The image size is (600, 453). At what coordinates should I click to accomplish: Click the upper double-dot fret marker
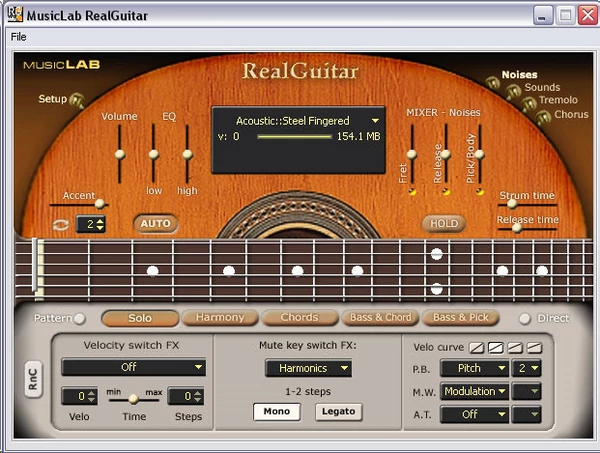[437, 254]
